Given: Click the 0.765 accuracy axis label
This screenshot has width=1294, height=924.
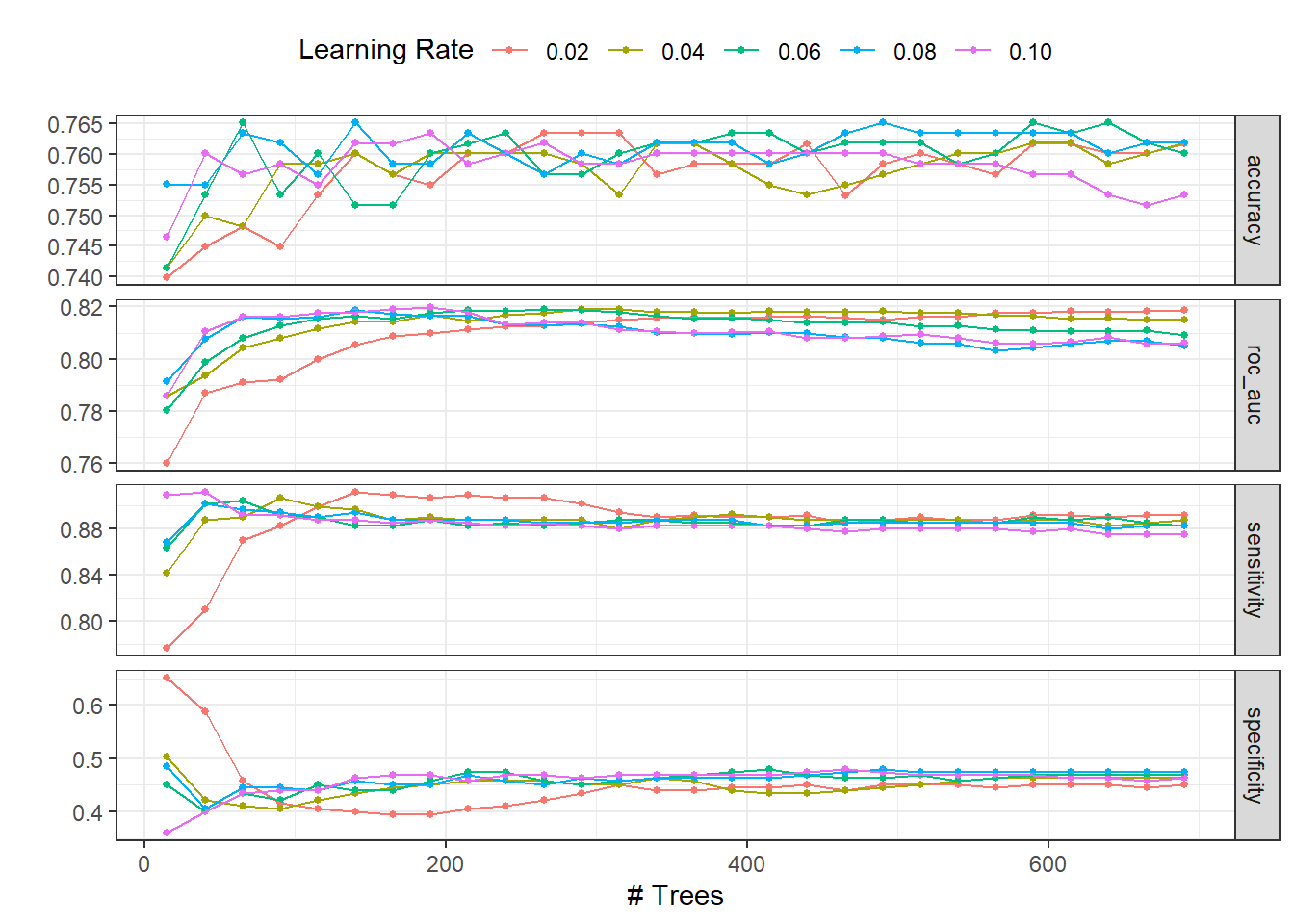Looking at the screenshot, I should click(x=75, y=125).
